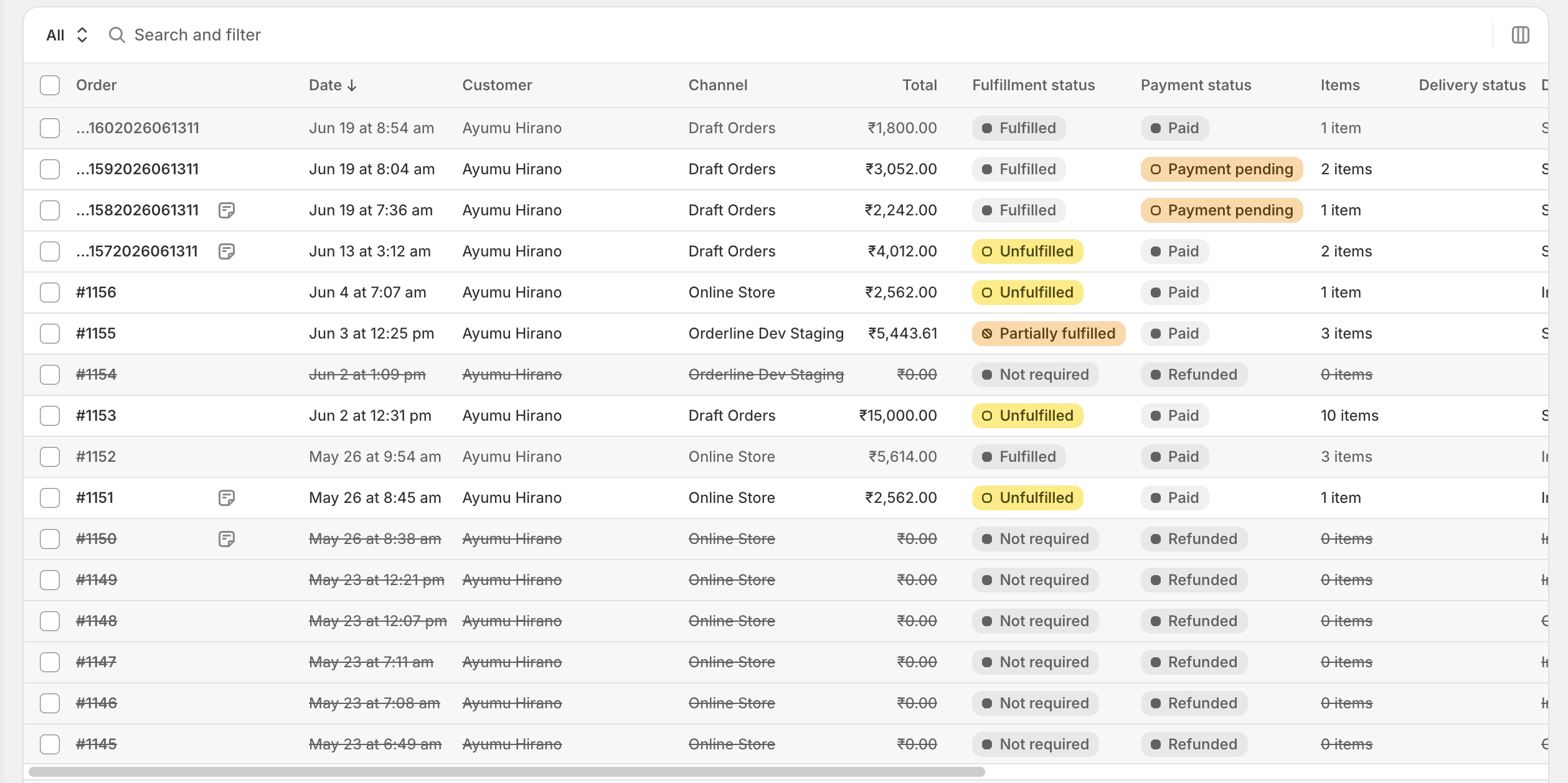This screenshot has height=783, width=1568.
Task: Select checkbox for order ...1572026061311
Action: [x=50, y=251]
